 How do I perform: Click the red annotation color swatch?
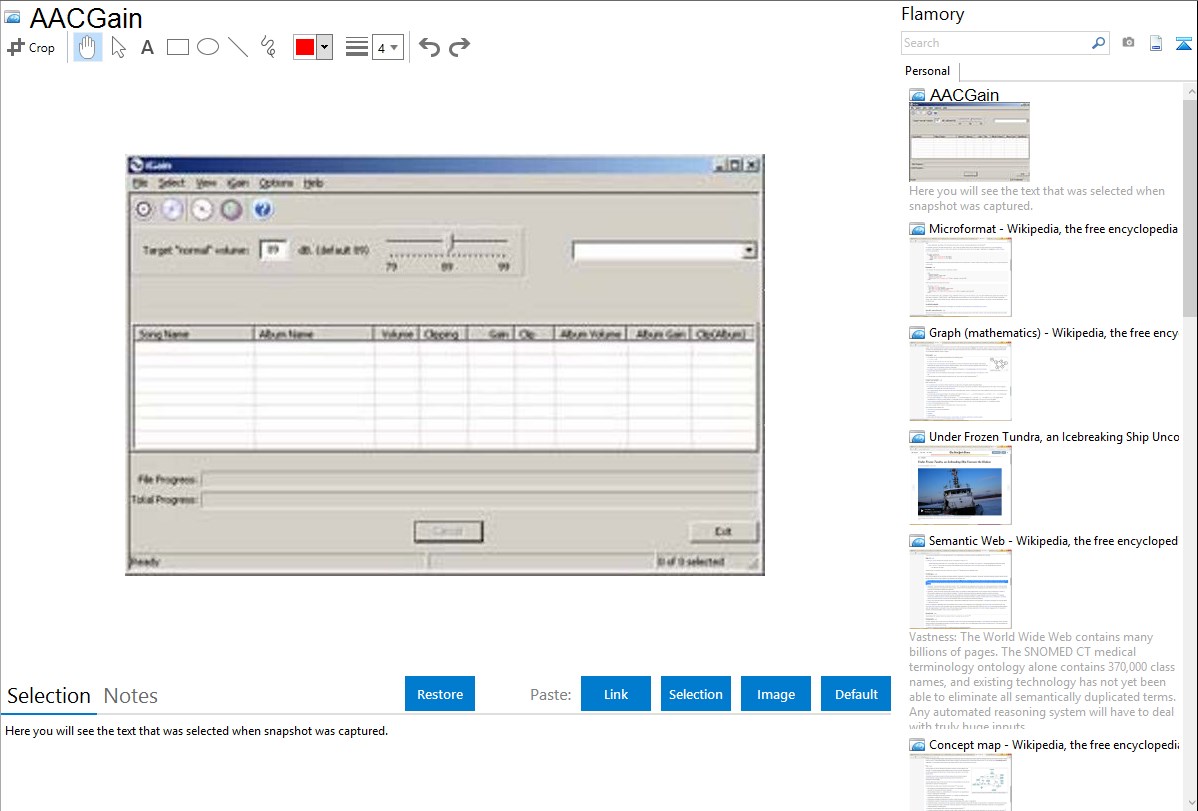tap(305, 47)
